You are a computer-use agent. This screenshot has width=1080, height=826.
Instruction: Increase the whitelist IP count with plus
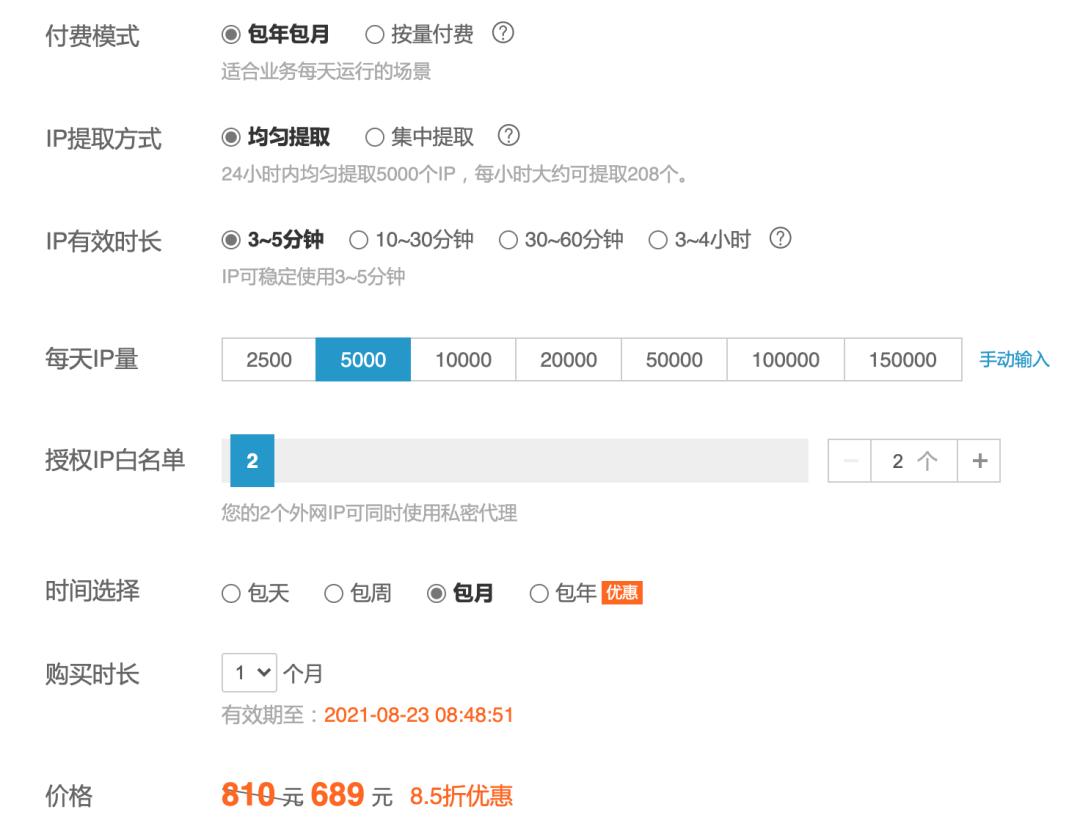(981, 460)
